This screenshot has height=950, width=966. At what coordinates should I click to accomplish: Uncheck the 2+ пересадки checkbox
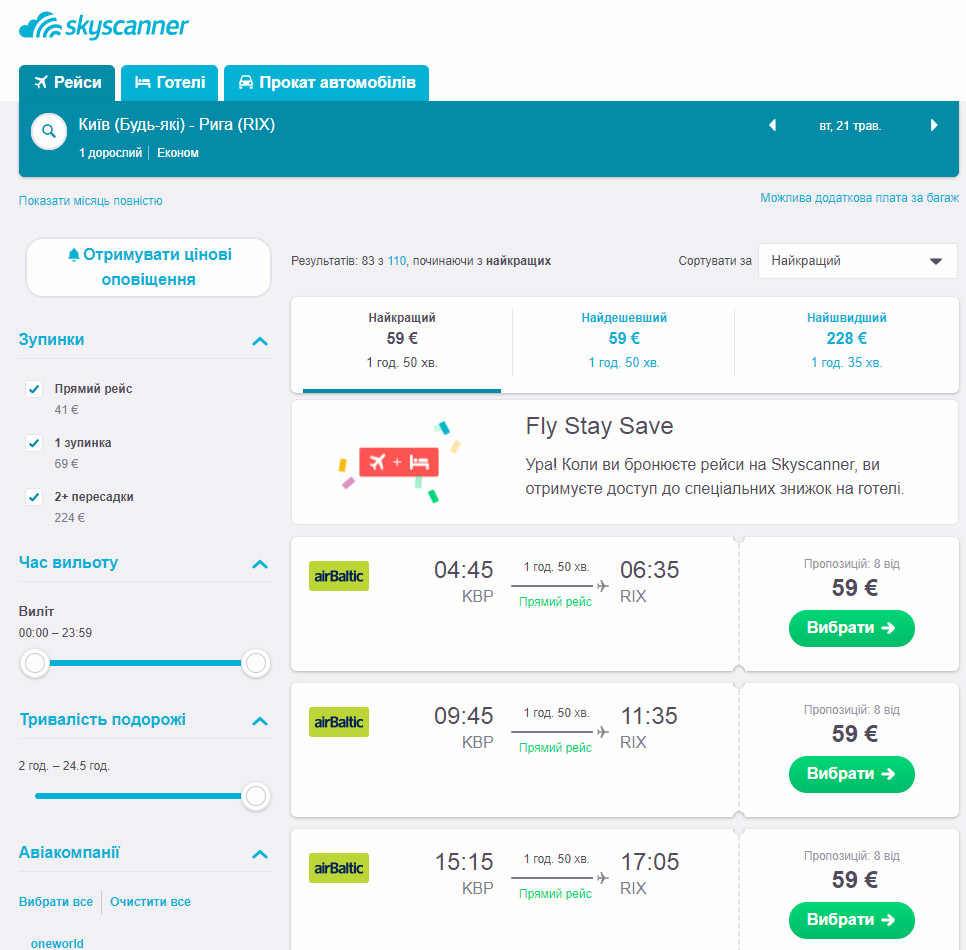point(34,497)
